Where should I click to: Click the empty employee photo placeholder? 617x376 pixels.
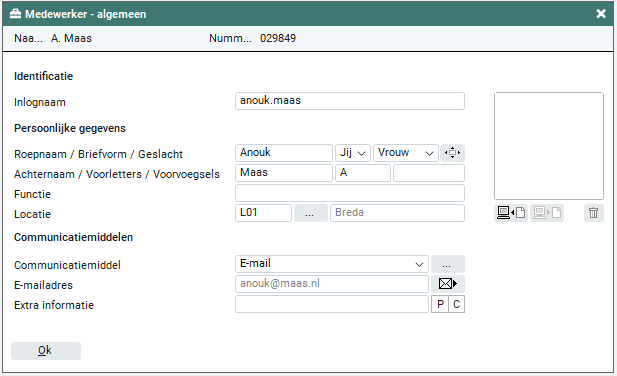click(549, 146)
